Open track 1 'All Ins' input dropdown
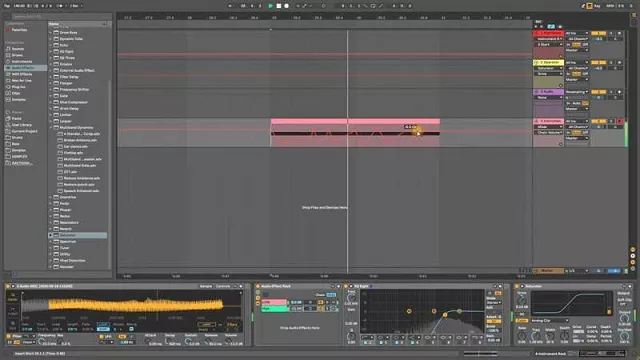 tap(577, 33)
